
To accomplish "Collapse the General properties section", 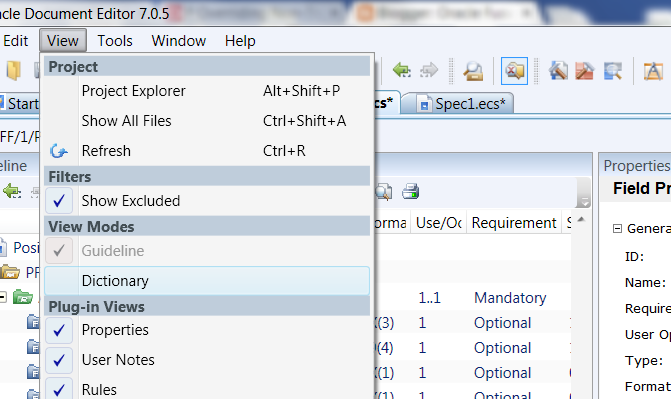I will (x=617, y=229).
